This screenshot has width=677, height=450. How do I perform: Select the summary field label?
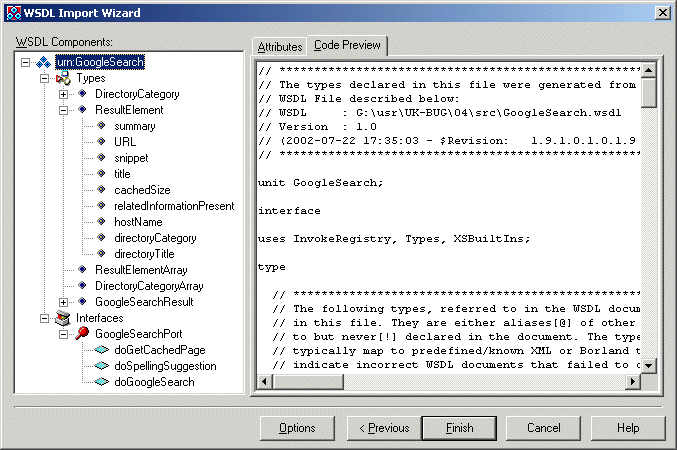point(135,126)
